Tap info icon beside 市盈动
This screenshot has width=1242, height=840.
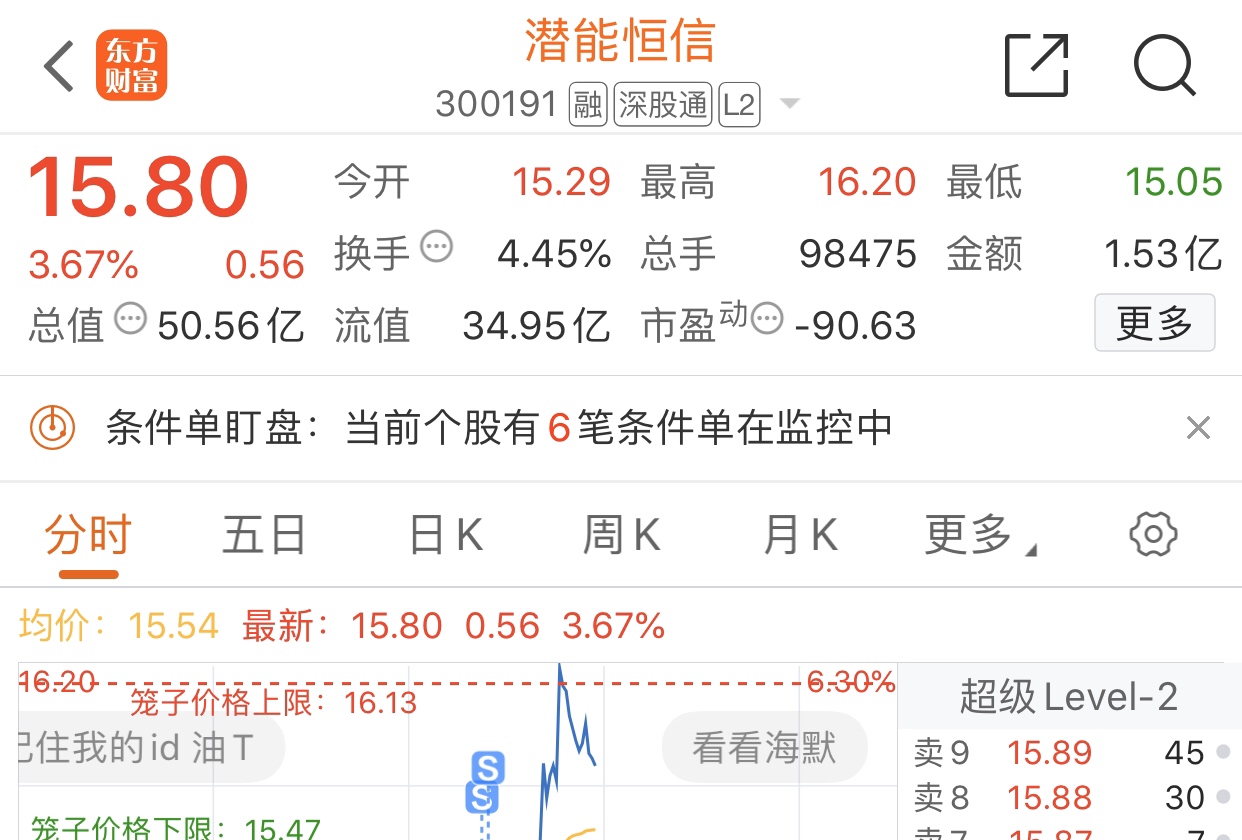point(767,320)
